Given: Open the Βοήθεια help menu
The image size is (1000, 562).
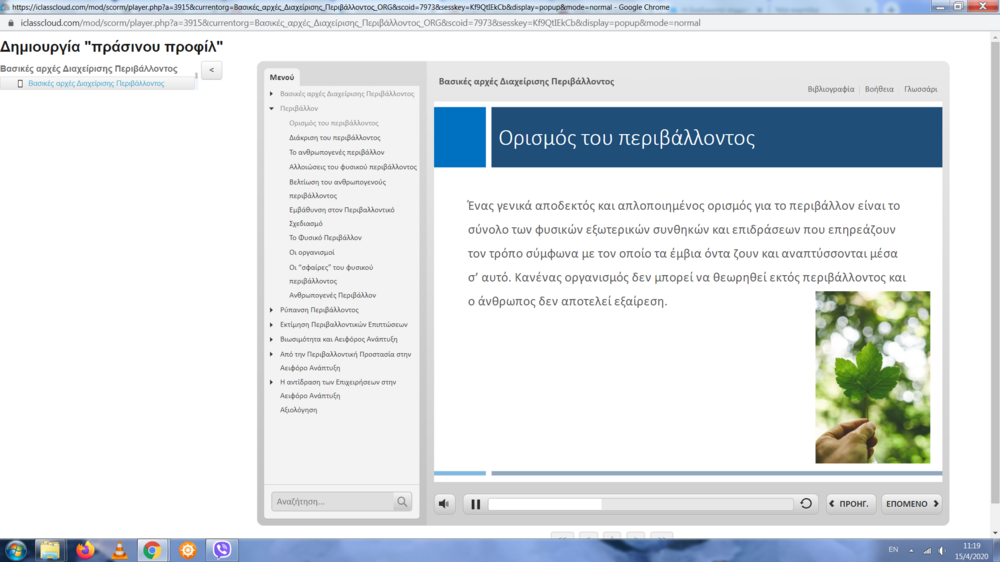Looking at the screenshot, I should (879, 89).
